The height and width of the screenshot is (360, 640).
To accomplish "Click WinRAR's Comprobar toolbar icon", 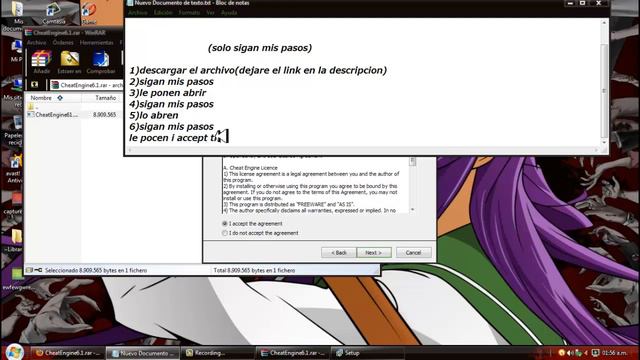I will [100, 62].
